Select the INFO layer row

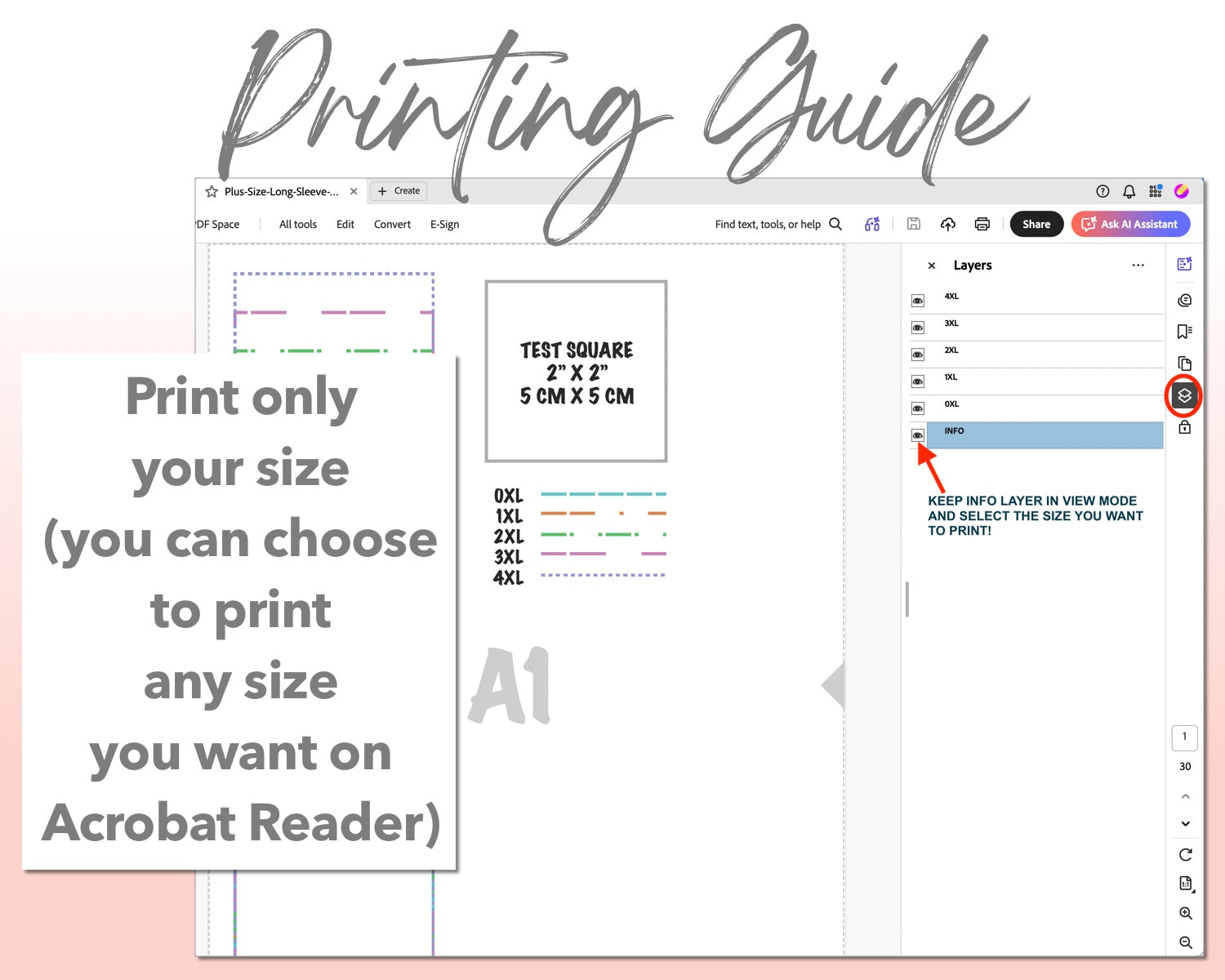(1045, 435)
